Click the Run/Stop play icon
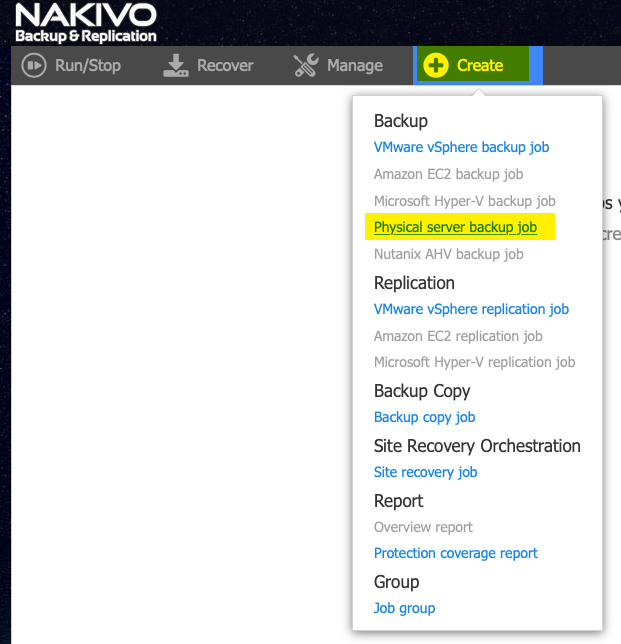621x644 pixels. point(34,65)
